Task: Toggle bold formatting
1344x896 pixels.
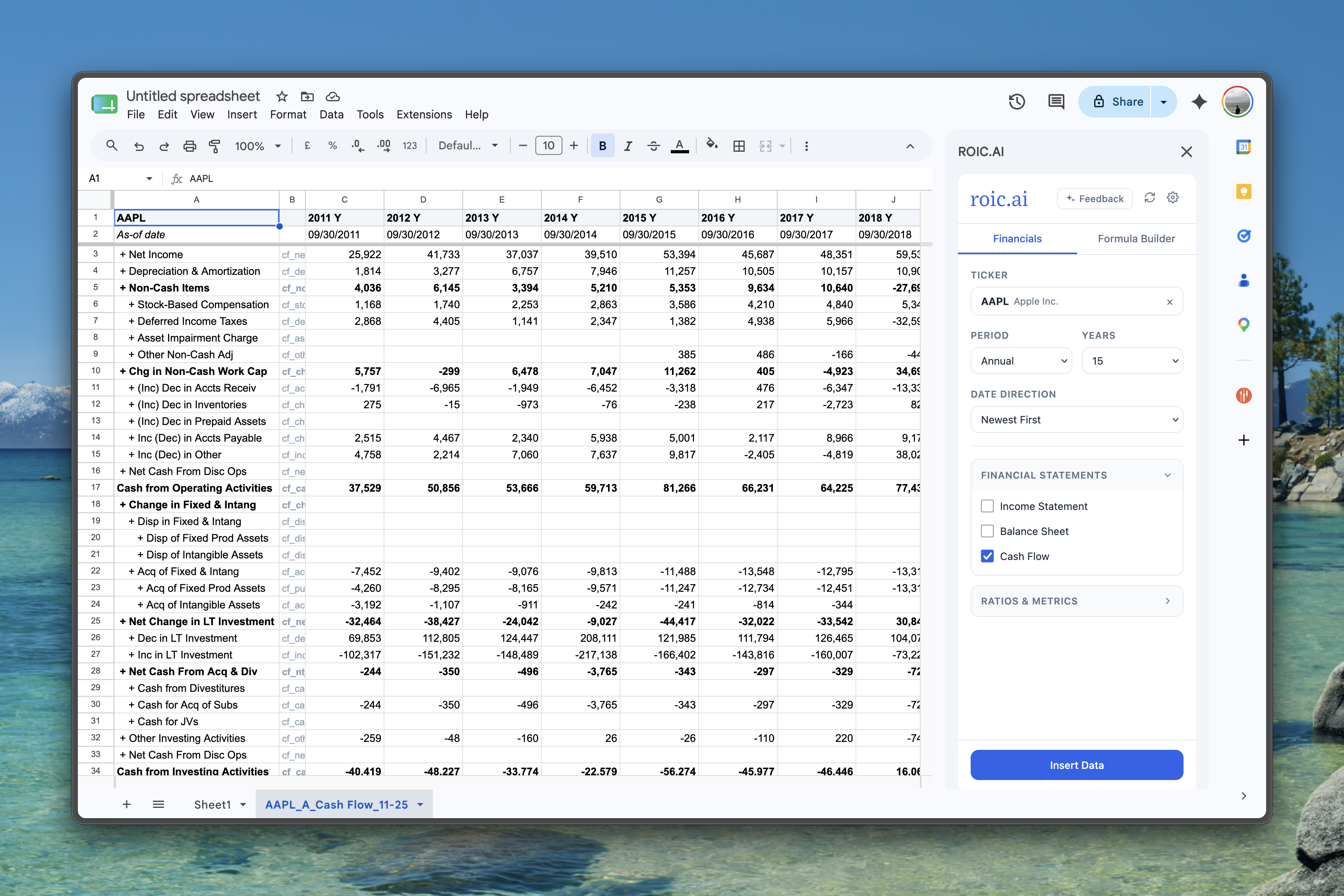Action: pyautogui.click(x=602, y=146)
